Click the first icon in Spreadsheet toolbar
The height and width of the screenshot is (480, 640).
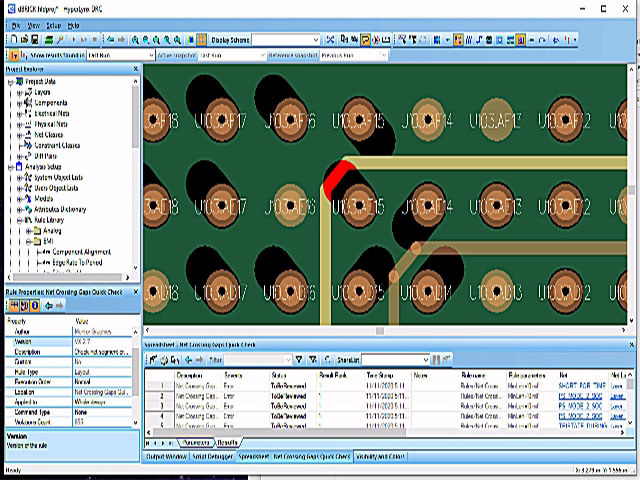[153, 360]
